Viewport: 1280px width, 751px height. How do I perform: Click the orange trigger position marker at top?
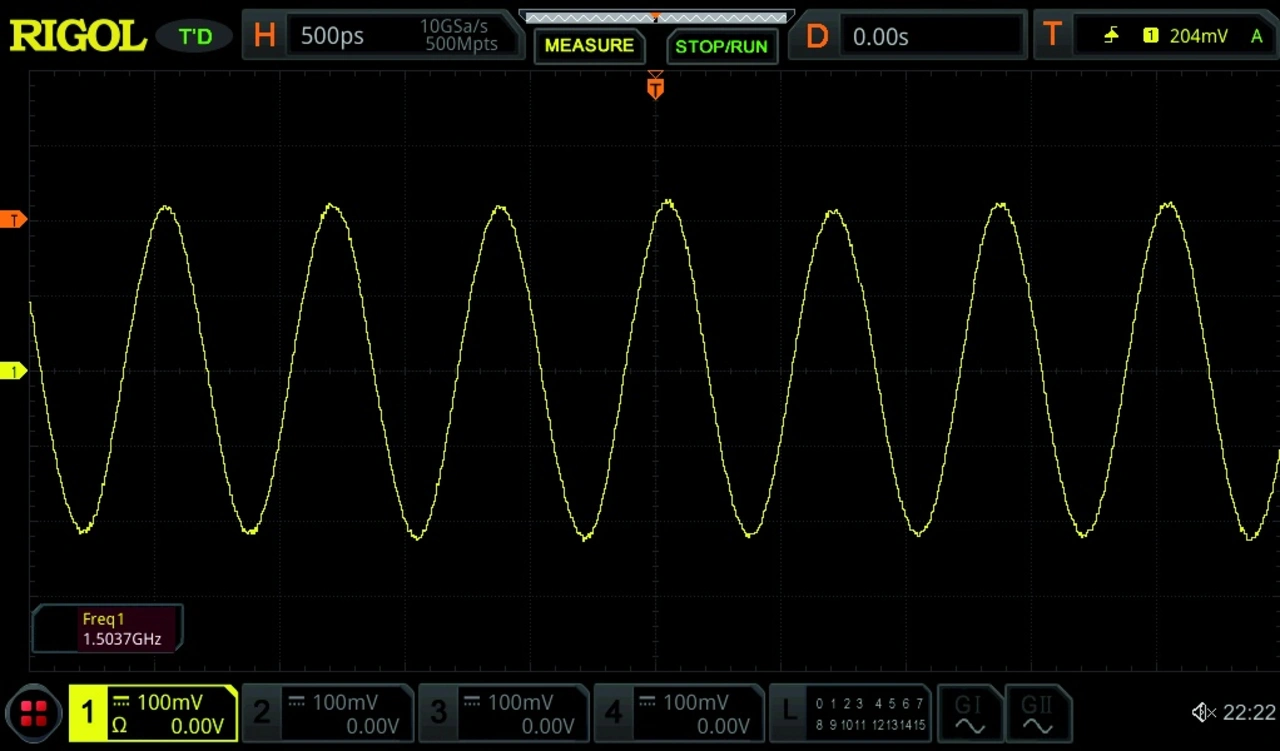click(655, 89)
